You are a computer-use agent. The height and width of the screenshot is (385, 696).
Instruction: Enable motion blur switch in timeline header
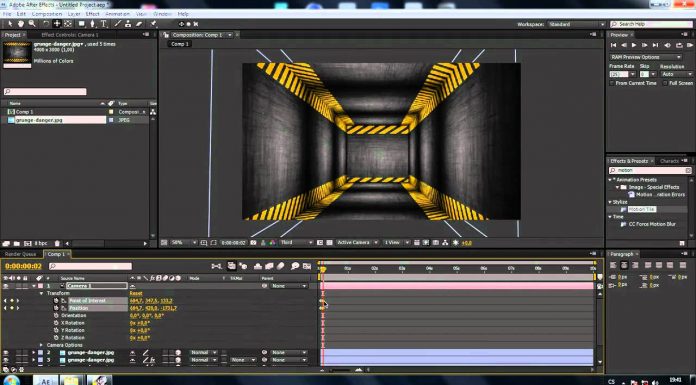point(281,266)
